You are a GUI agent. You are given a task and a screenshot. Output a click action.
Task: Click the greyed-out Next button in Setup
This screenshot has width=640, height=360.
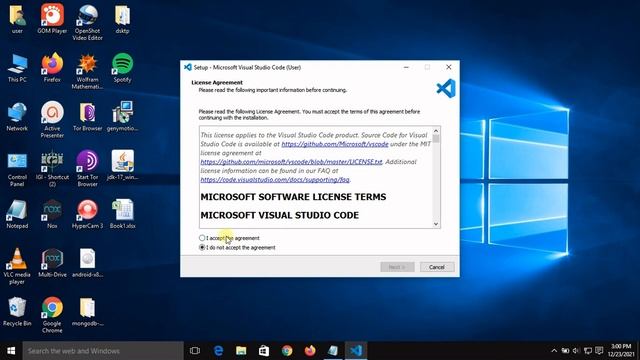397,267
